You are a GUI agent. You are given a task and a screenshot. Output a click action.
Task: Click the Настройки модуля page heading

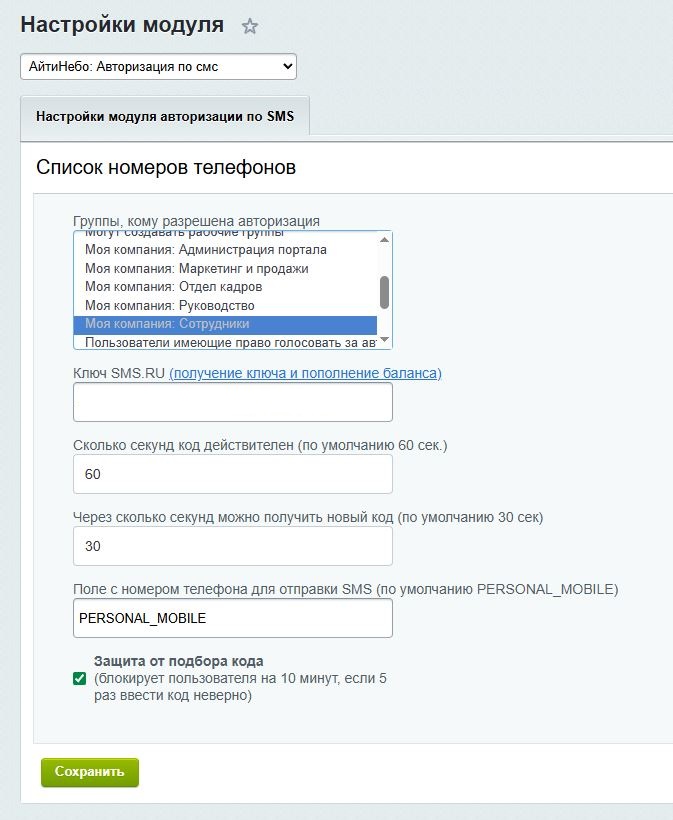pyautogui.click(x=120, y=26)
